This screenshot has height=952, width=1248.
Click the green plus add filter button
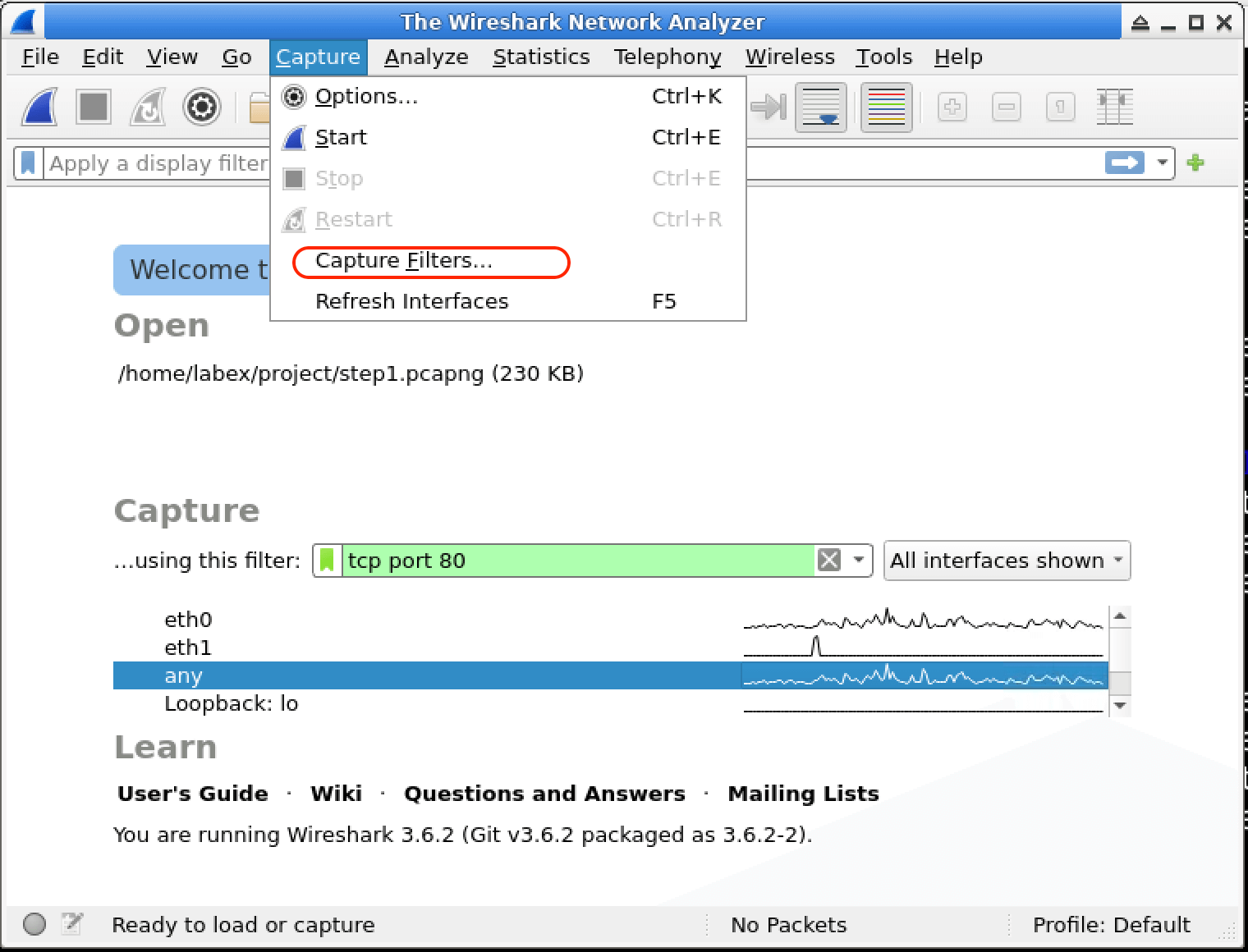[1195, 163]
